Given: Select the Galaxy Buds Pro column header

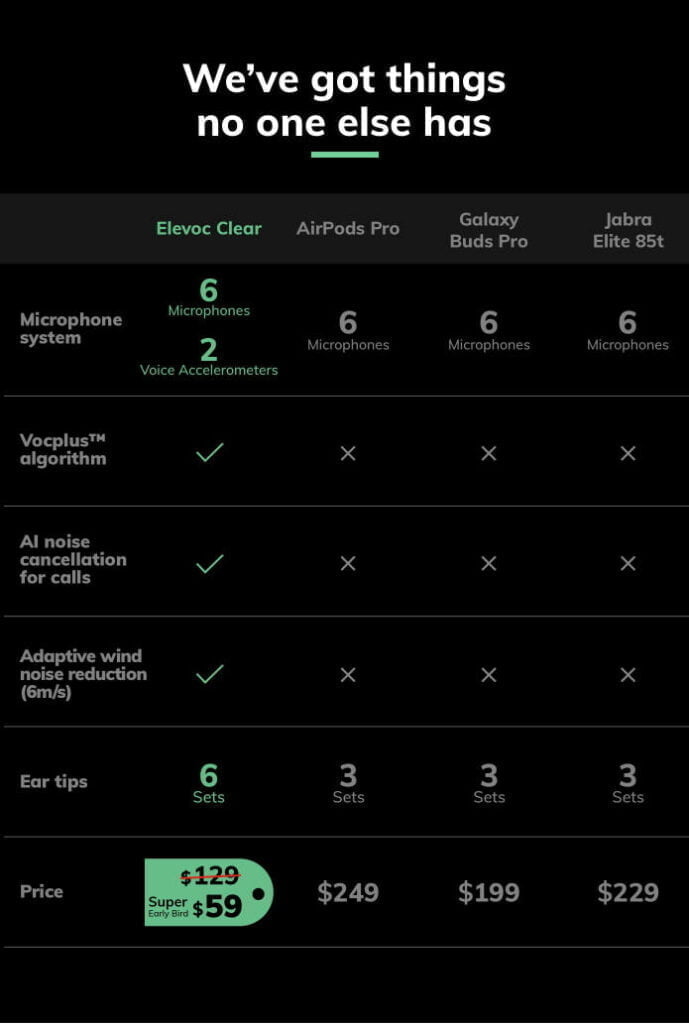Looking at the screenshot, I should tap(489, 229).
